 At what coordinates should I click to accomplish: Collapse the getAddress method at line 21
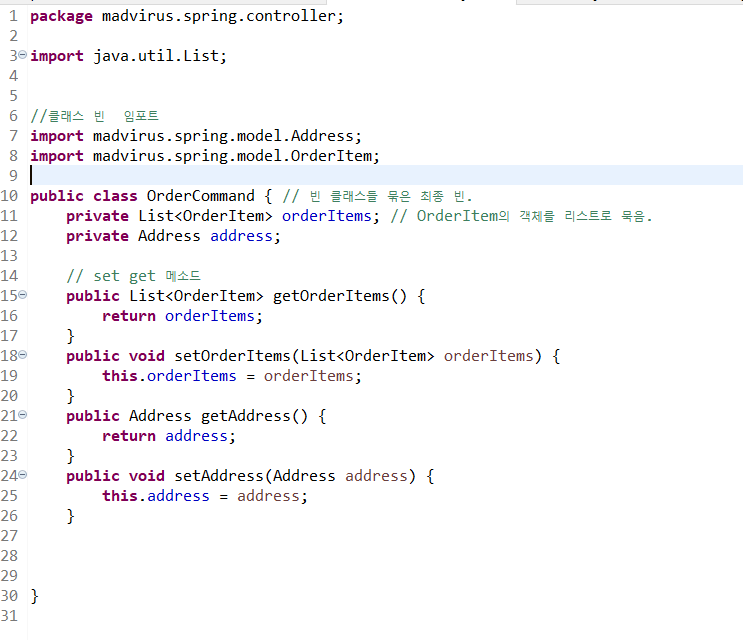22,415
